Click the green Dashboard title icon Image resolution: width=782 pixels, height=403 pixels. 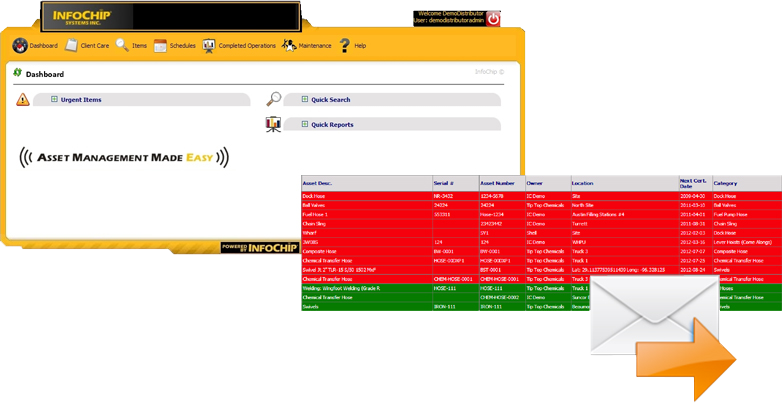point(17,73)
